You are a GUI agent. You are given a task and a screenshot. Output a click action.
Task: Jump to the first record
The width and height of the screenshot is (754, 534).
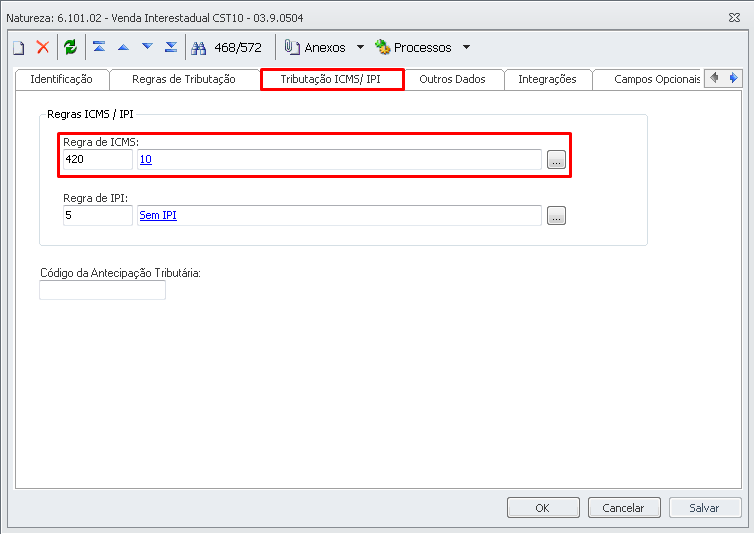pyautogui.click(x=99, y=47)
